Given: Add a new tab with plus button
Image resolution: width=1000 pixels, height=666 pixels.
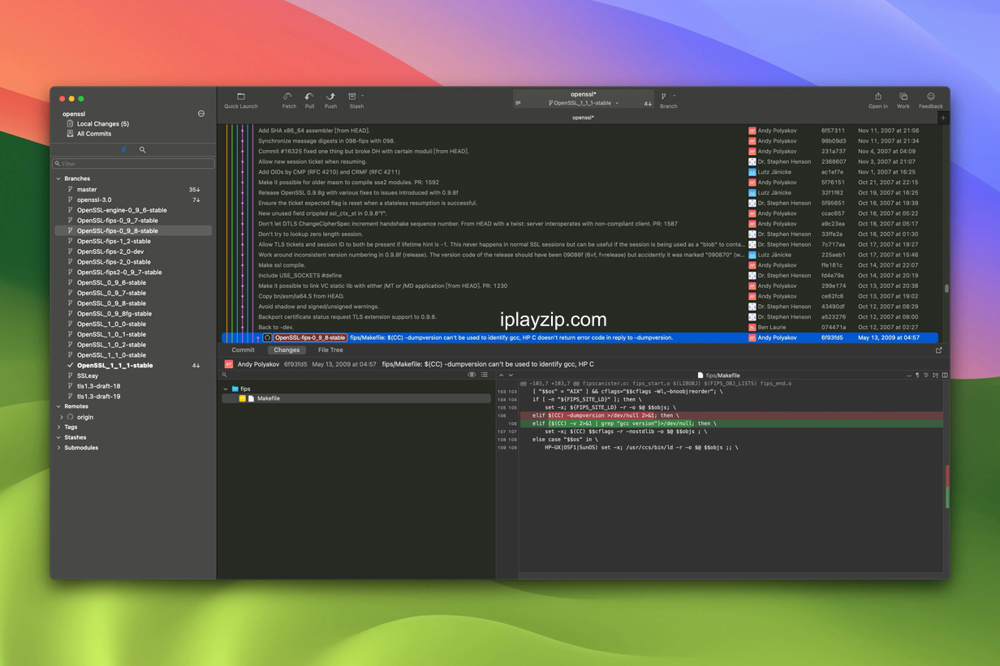Looking at the screenshot, I should (x=943, y=118).
